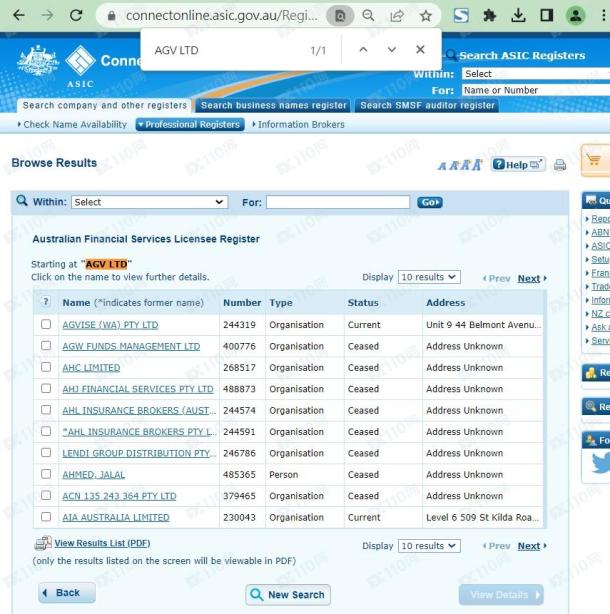Switch to Search SMSF auditor register tab

pos(427,105)
